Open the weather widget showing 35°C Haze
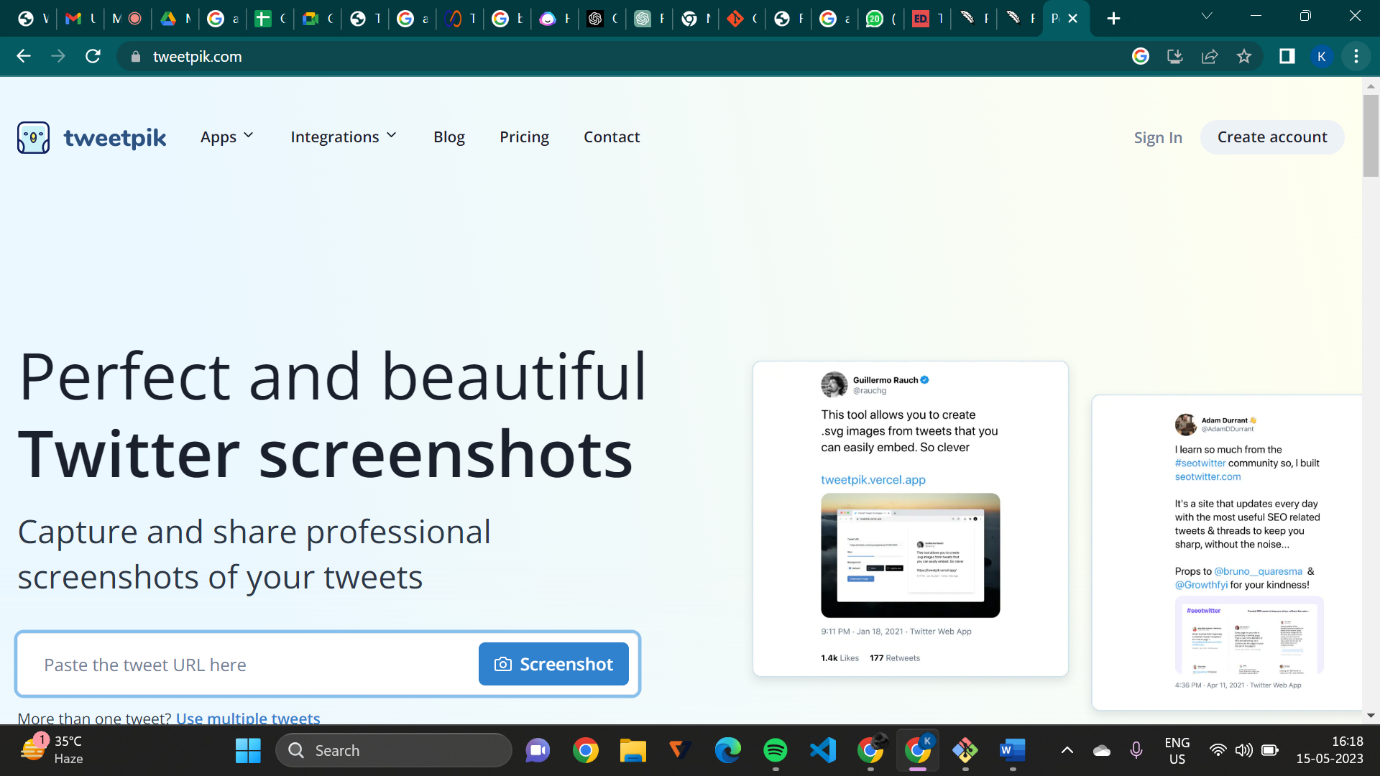This screenshot has width=1380, height=776. click(x=53, y=749)
